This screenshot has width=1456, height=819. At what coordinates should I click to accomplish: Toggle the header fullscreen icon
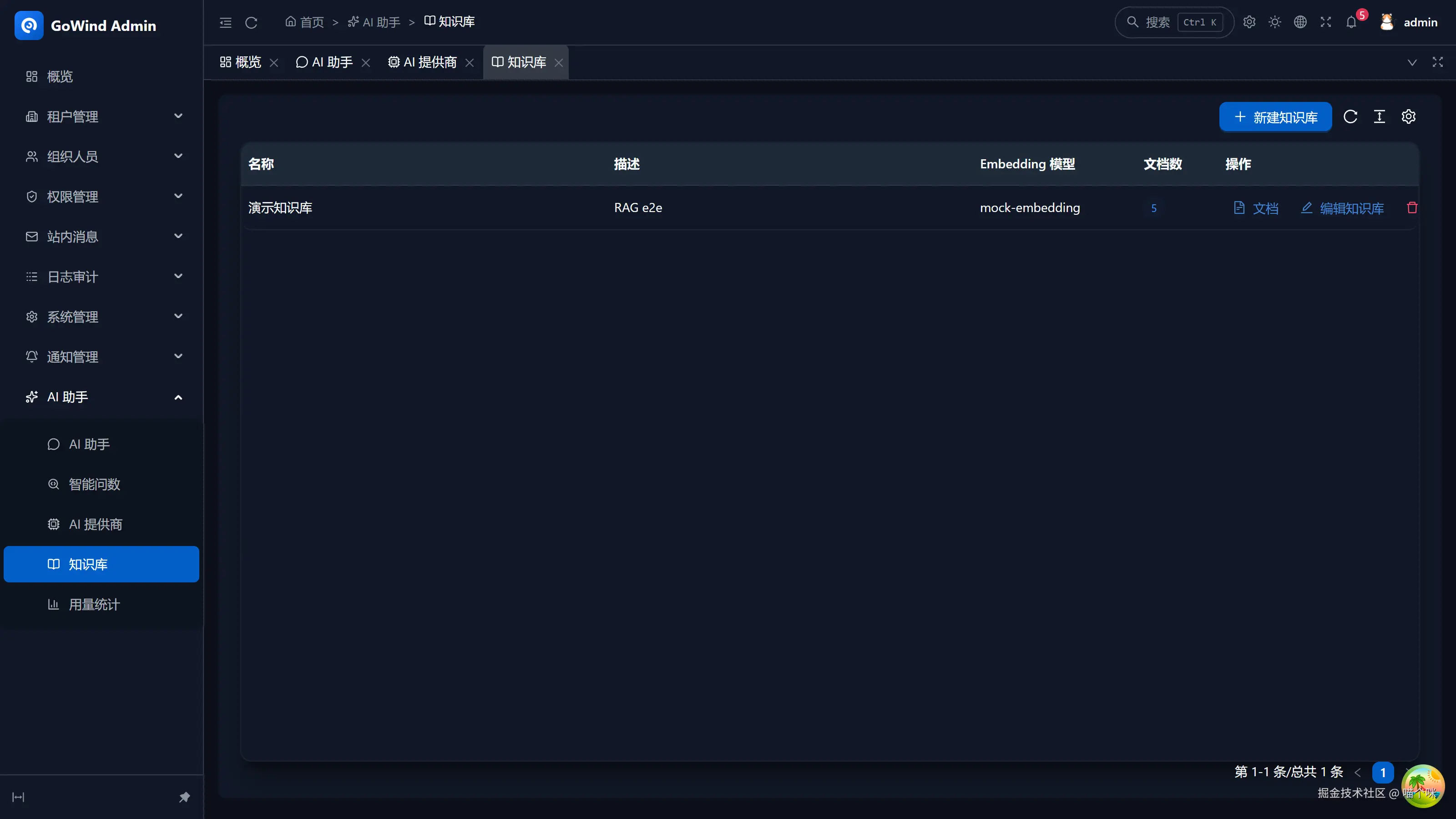click(x=1325, y=22)
